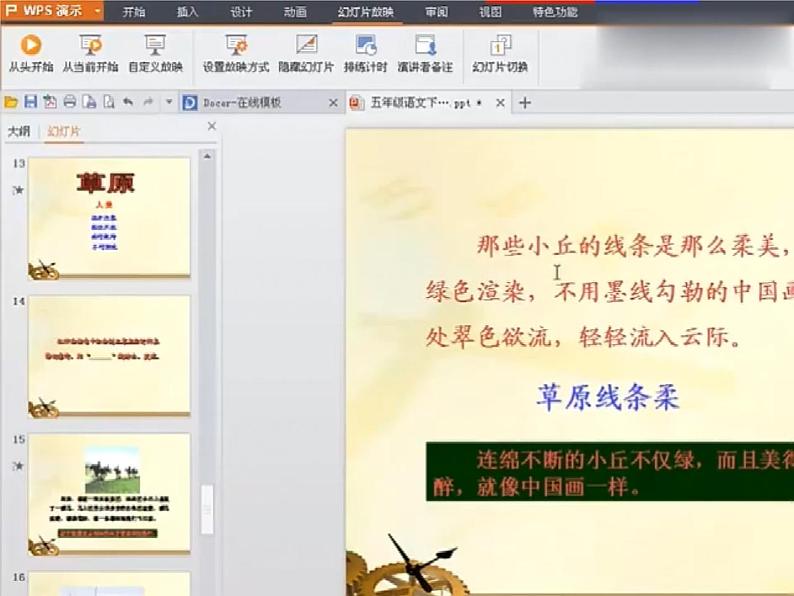Start slideshow from current slide (从当前开始)
The width and height of the screenshot is (794, 596).
tap(90, 53)
